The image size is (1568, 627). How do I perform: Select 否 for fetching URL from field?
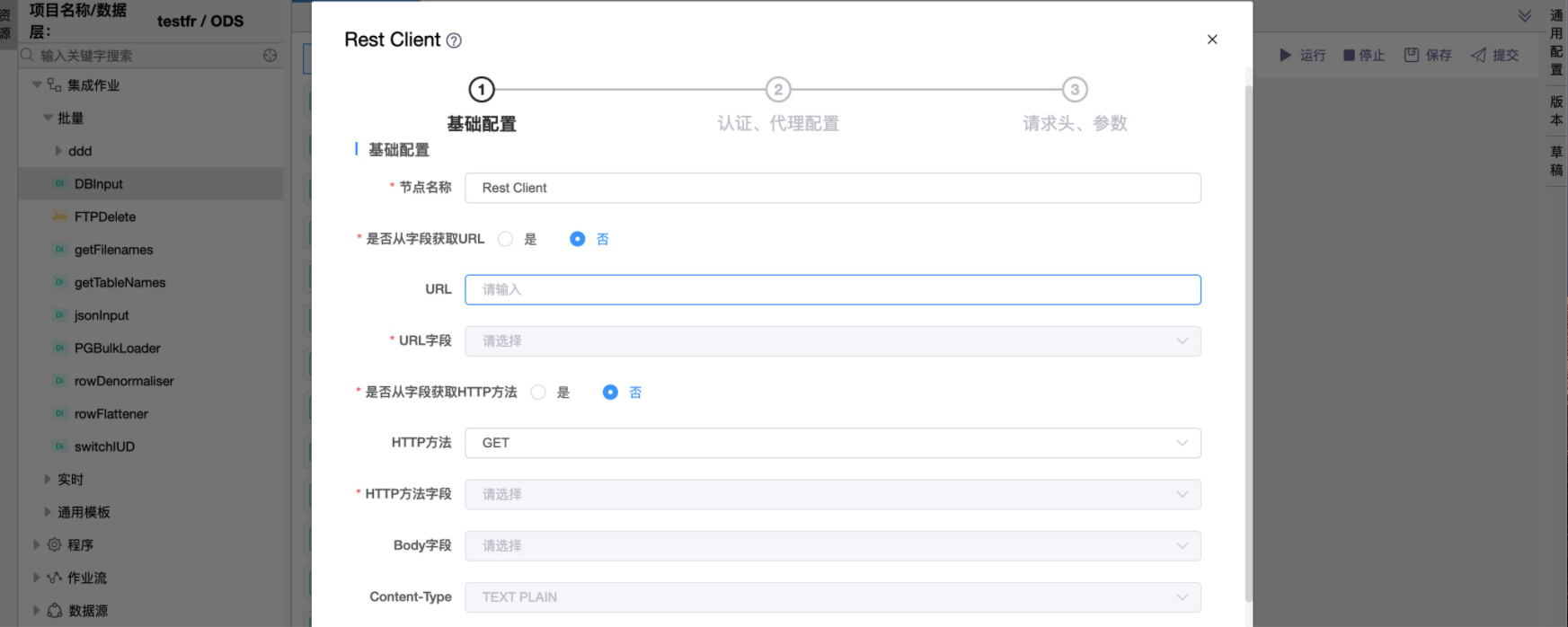[x=578, y=239]
